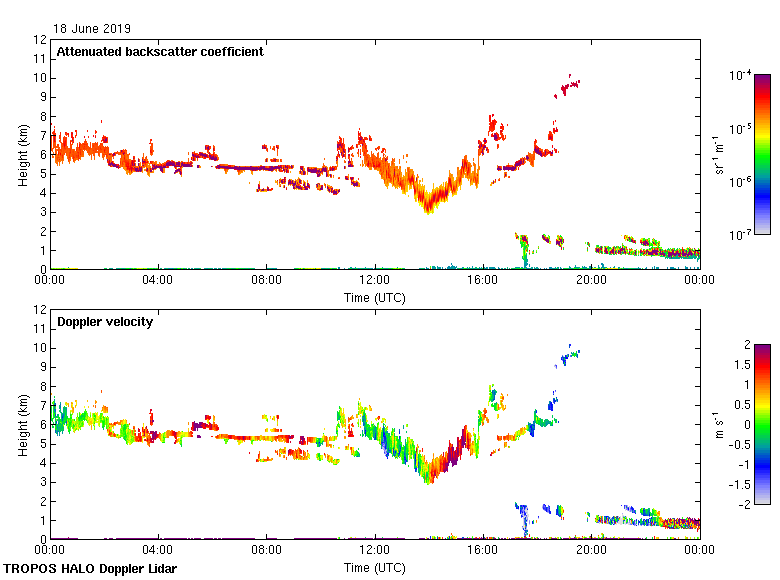Click the Time (UTC) label below the Doppler velocity plot
The image size is (780, 580).
(375, 567)
